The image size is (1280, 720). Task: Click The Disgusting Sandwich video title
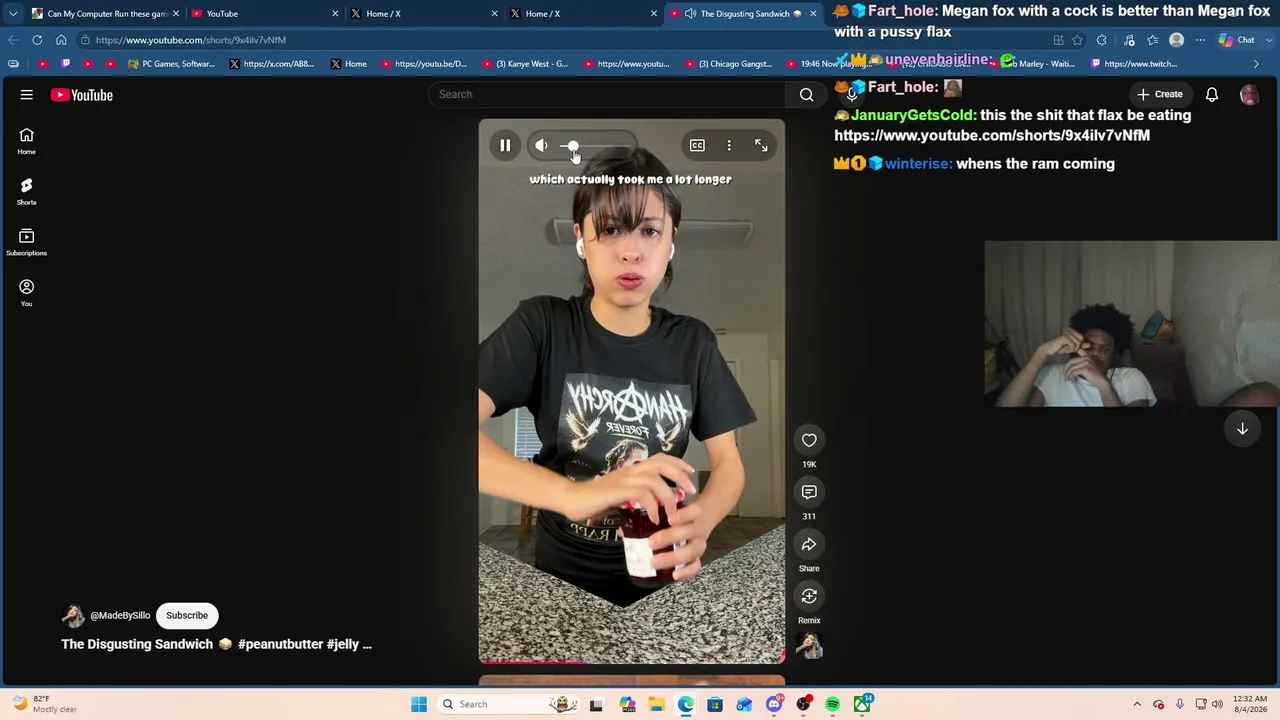tap(216, 645)
